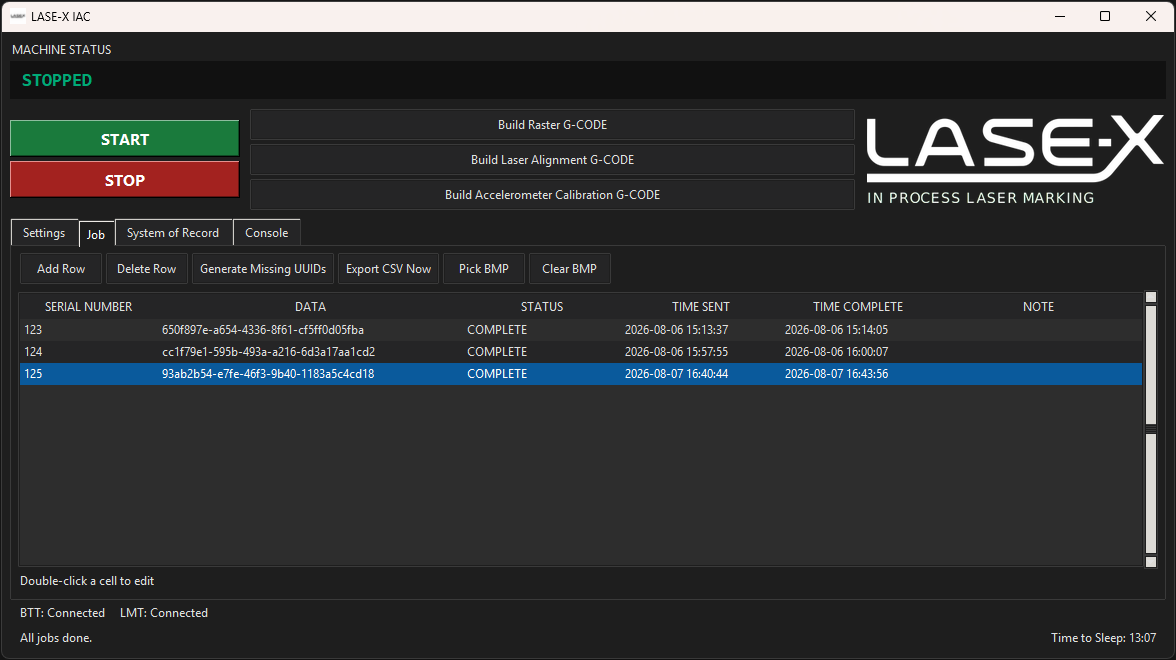Click time complete 2026-08-06 16:00:07
1176x660 pixels.
(836, 352)
